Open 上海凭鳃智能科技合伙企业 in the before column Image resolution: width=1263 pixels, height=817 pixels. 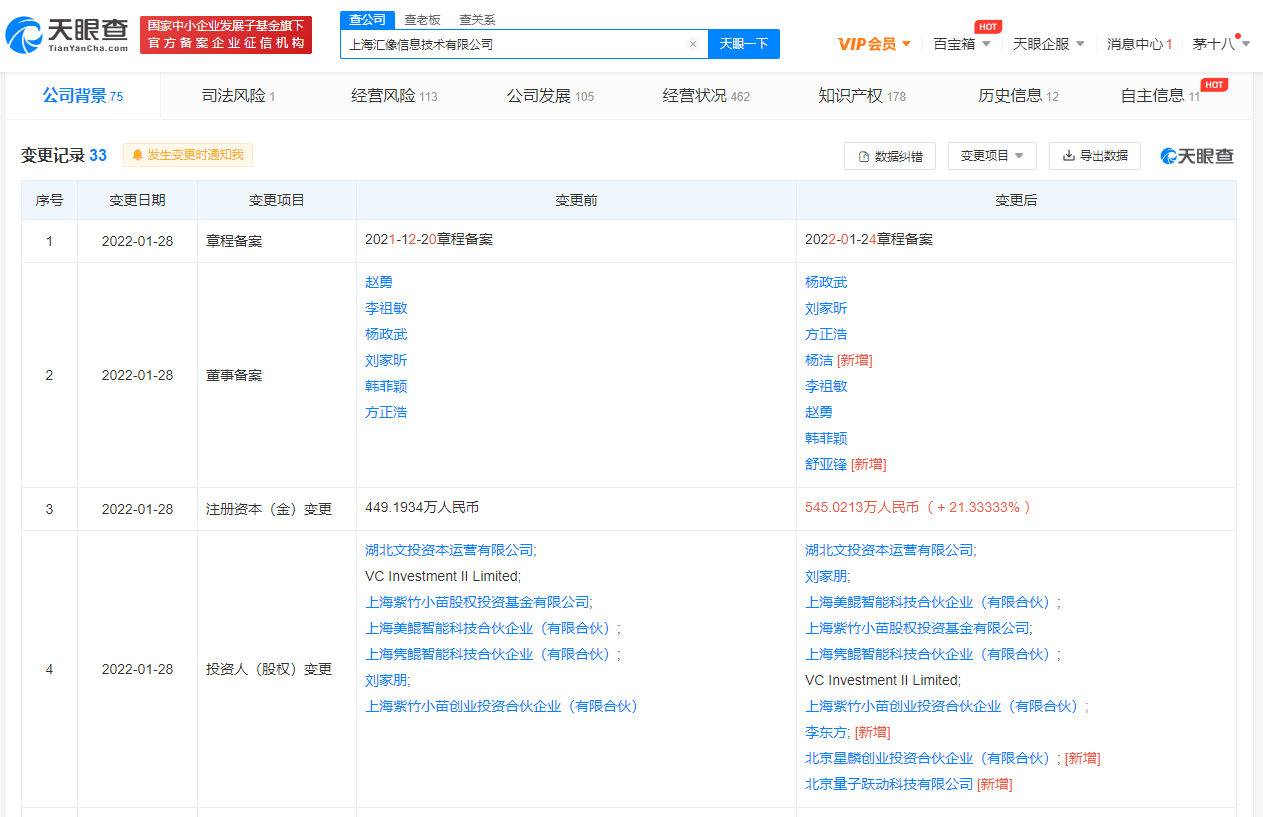[490, 654]
